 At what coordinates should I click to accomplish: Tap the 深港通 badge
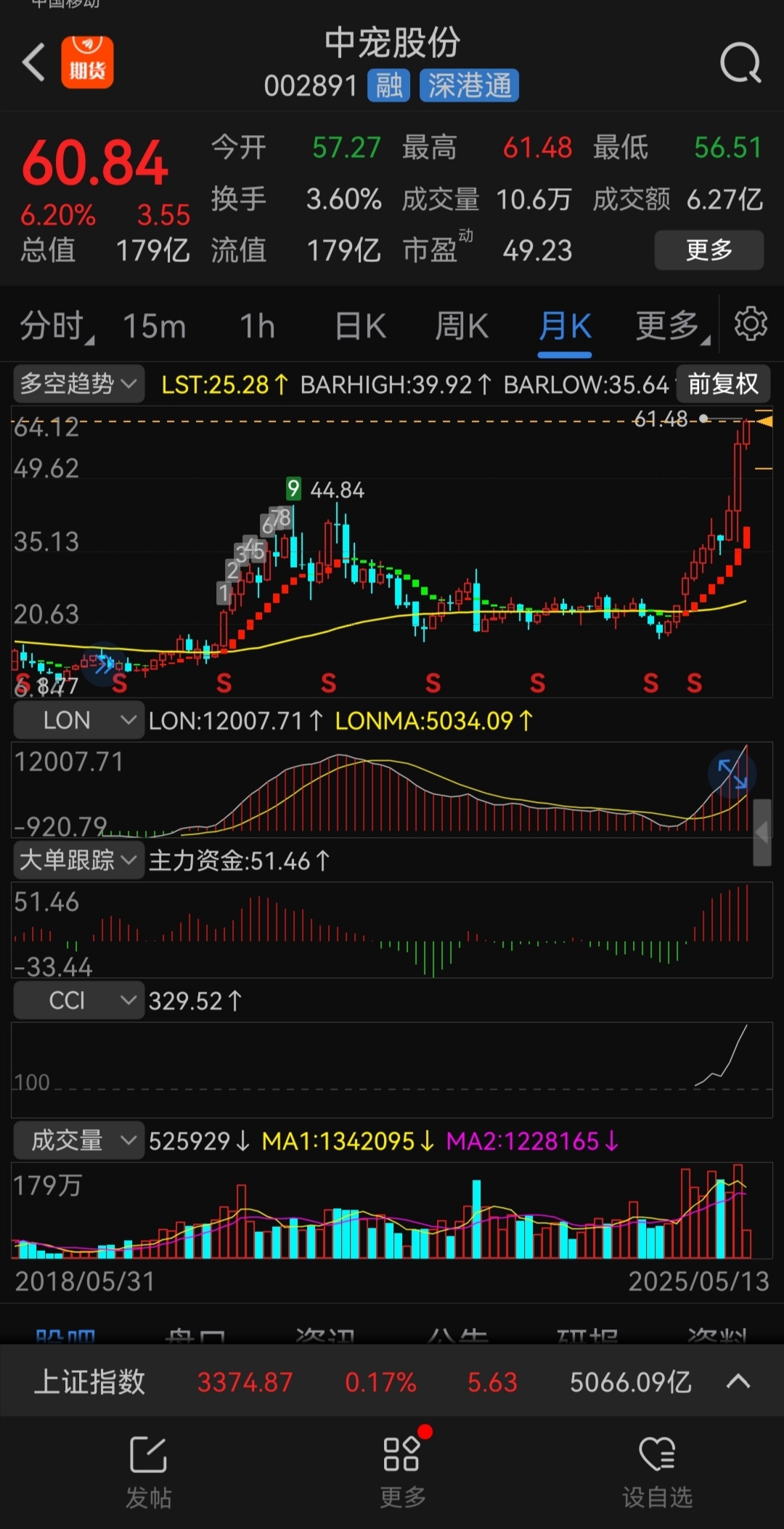tap(469, 86)
